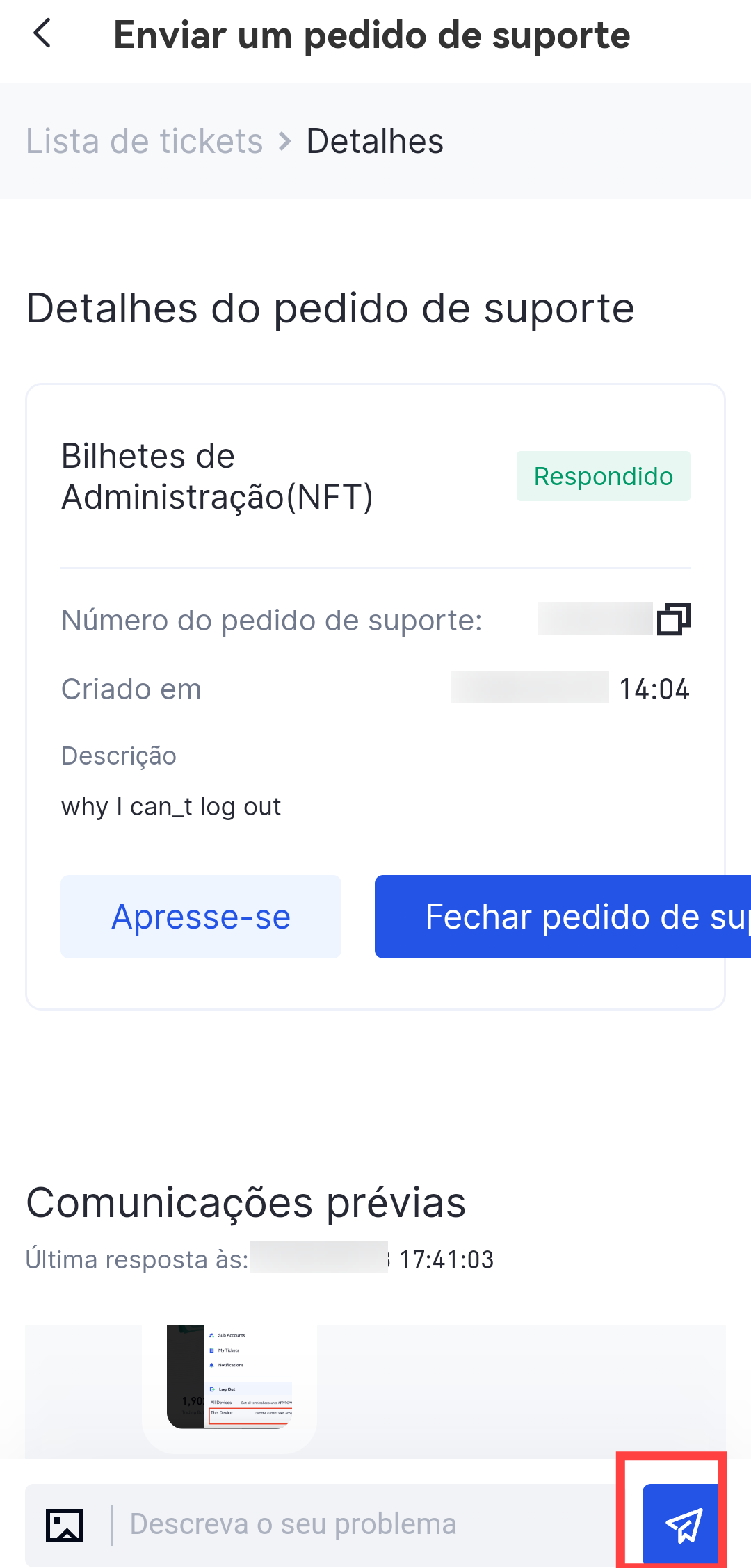Click the description text about log out

pos(171,807)
